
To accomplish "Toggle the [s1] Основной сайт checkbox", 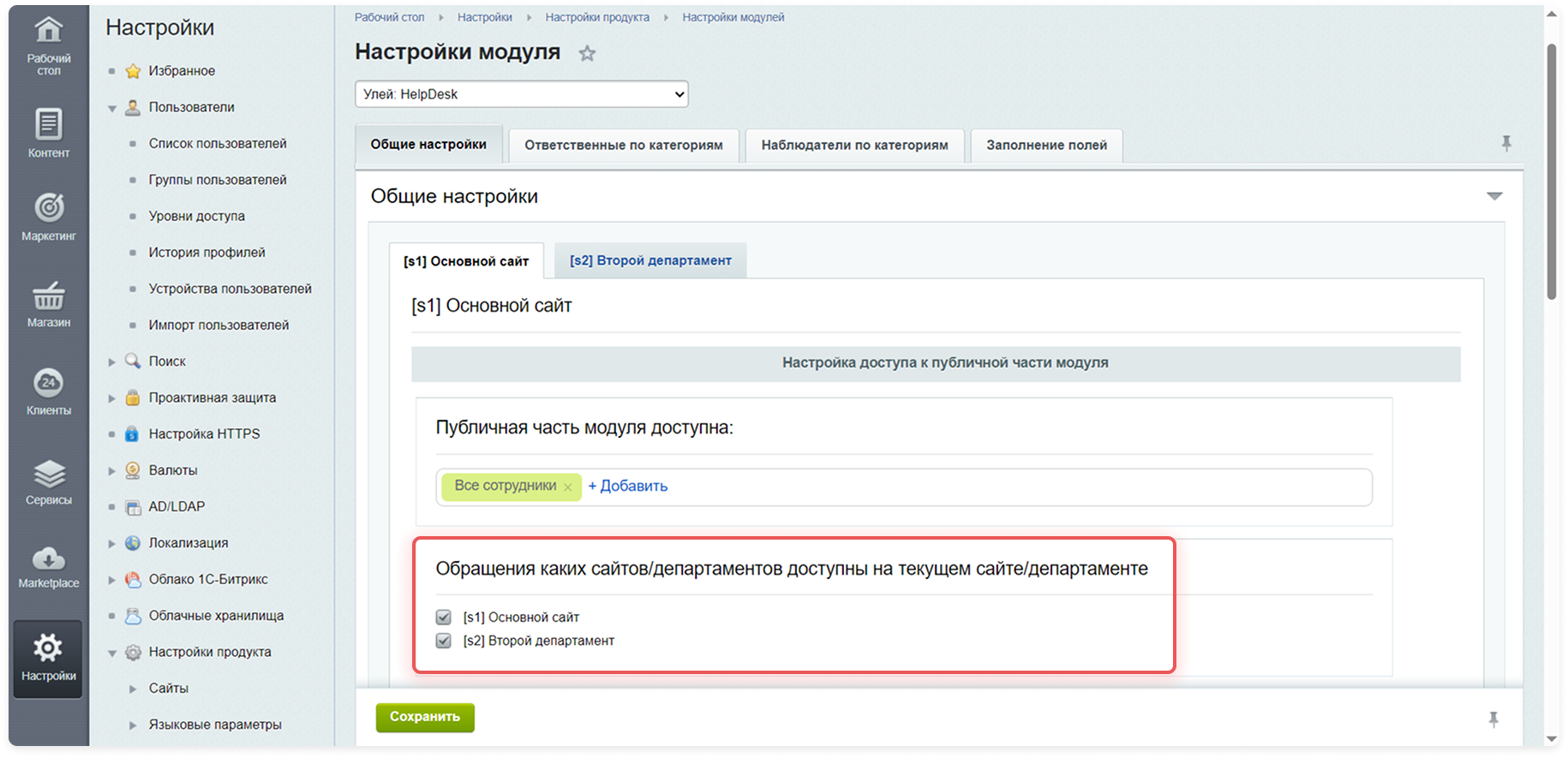I will pyautogui.click(x=444, y=618).
